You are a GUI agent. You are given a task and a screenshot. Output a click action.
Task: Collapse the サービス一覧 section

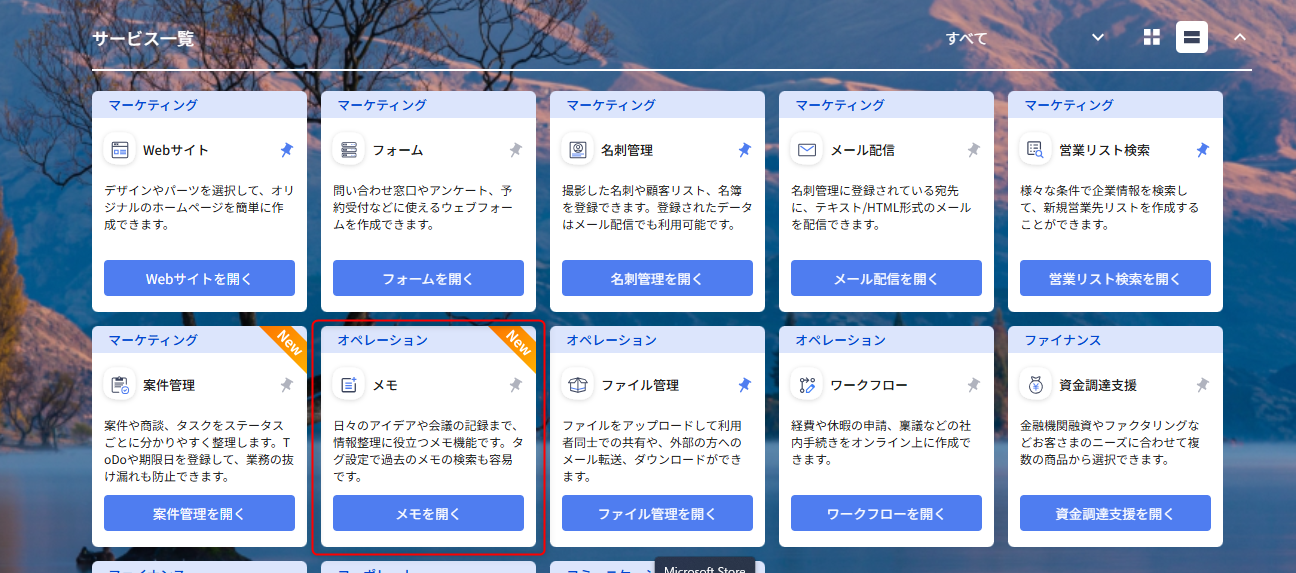pos(1239,38)
